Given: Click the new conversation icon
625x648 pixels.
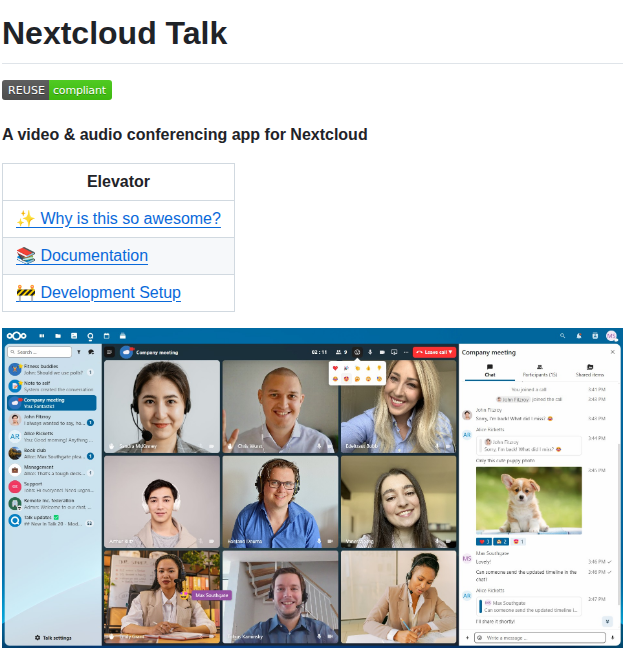Looking at the screenshot, I should (x=91, y=352).
